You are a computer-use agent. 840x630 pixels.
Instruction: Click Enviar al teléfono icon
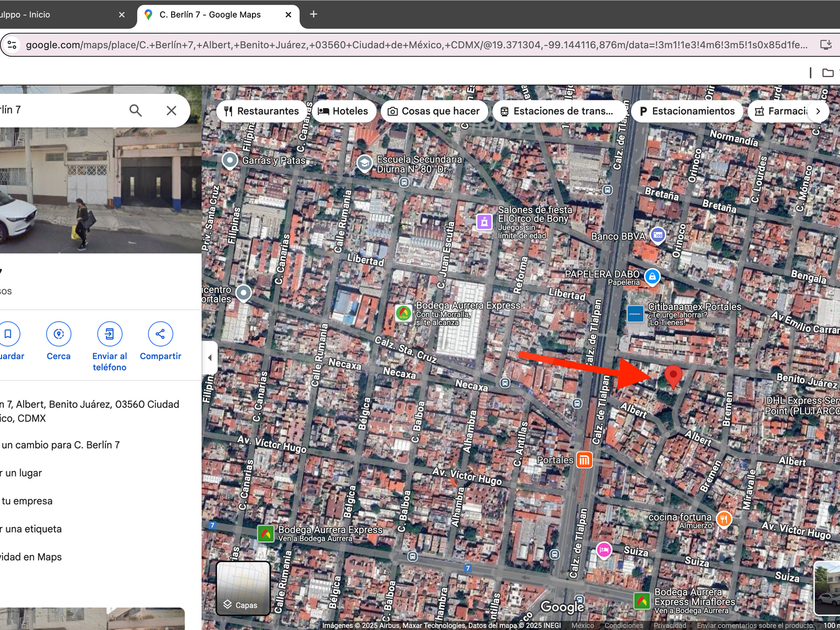(109, 334)
